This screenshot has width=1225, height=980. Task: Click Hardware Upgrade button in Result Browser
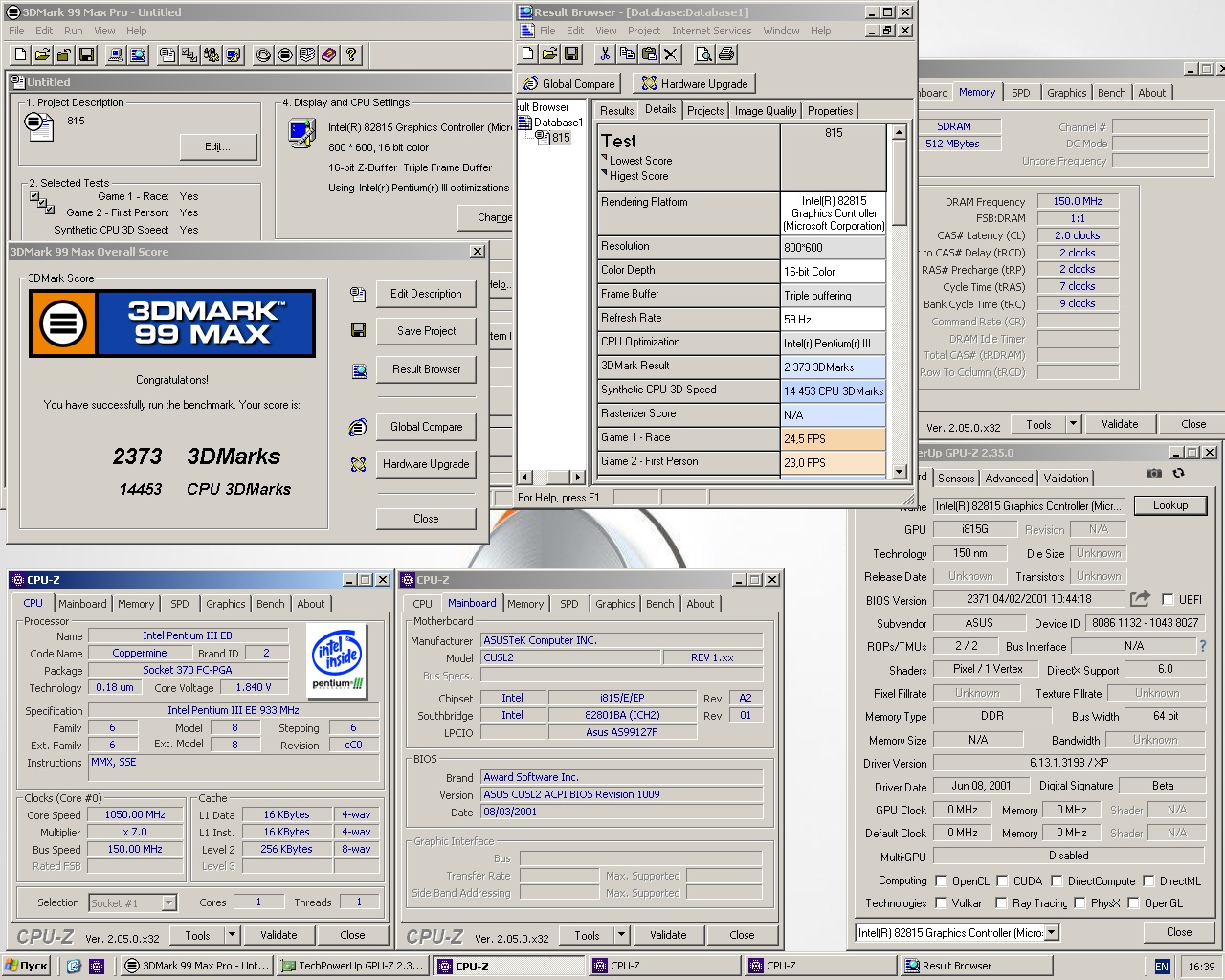click(x=696, y=83)
